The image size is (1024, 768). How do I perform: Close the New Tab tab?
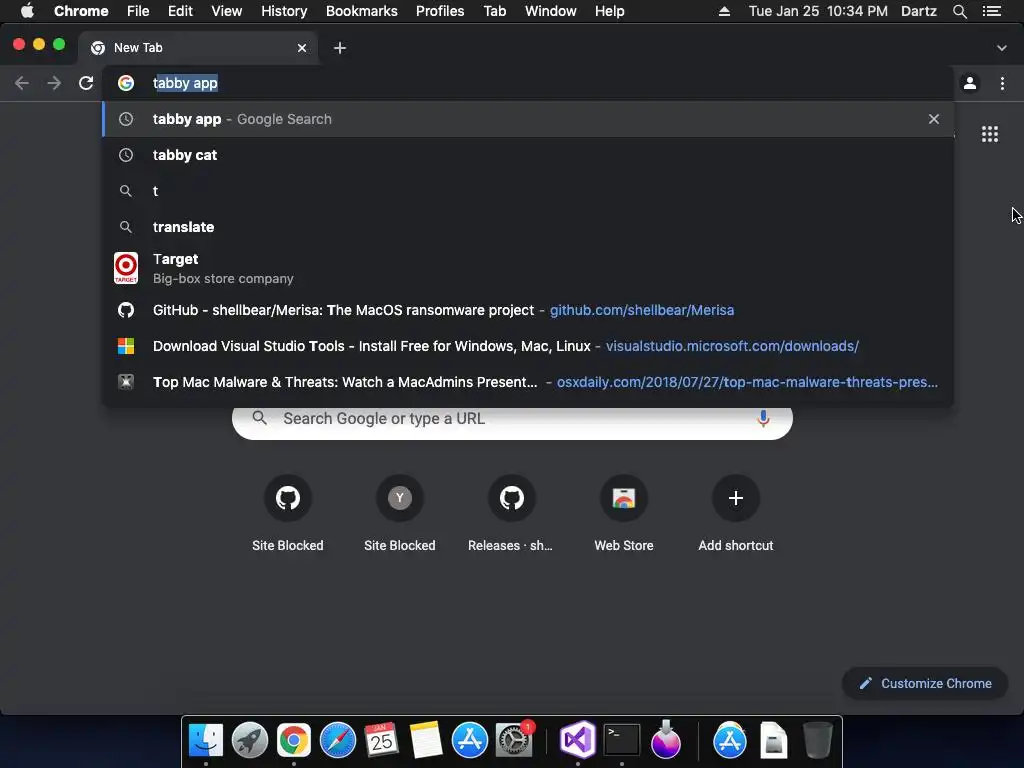click(x=302, y=48)
